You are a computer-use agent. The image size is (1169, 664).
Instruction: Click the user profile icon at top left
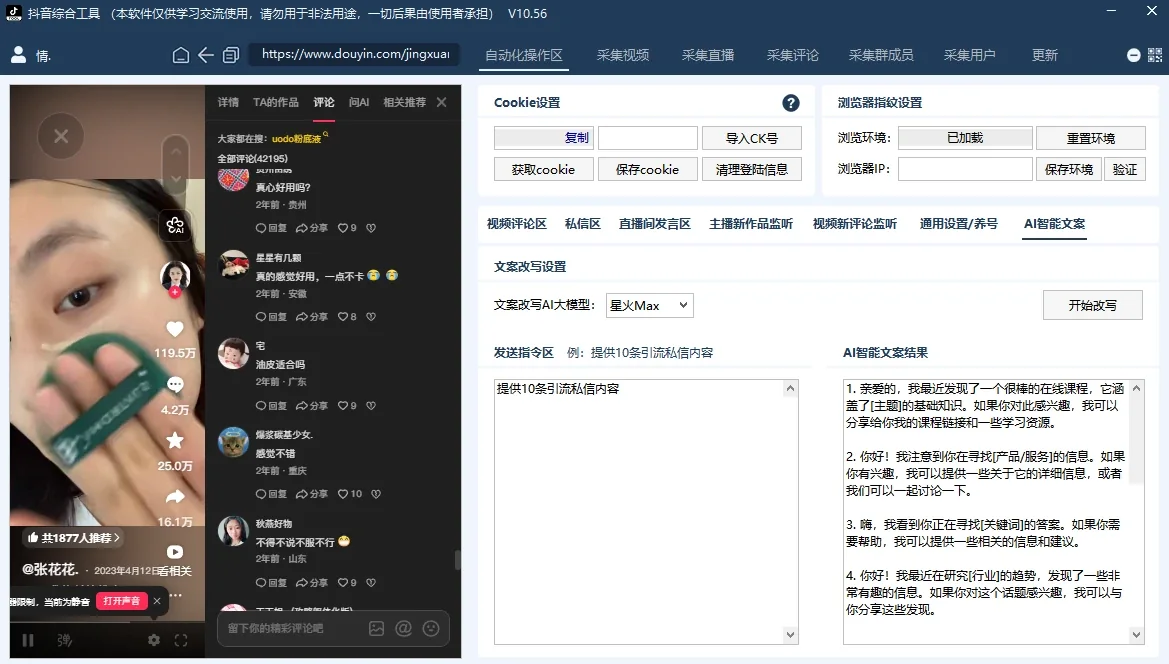(19, 55)
